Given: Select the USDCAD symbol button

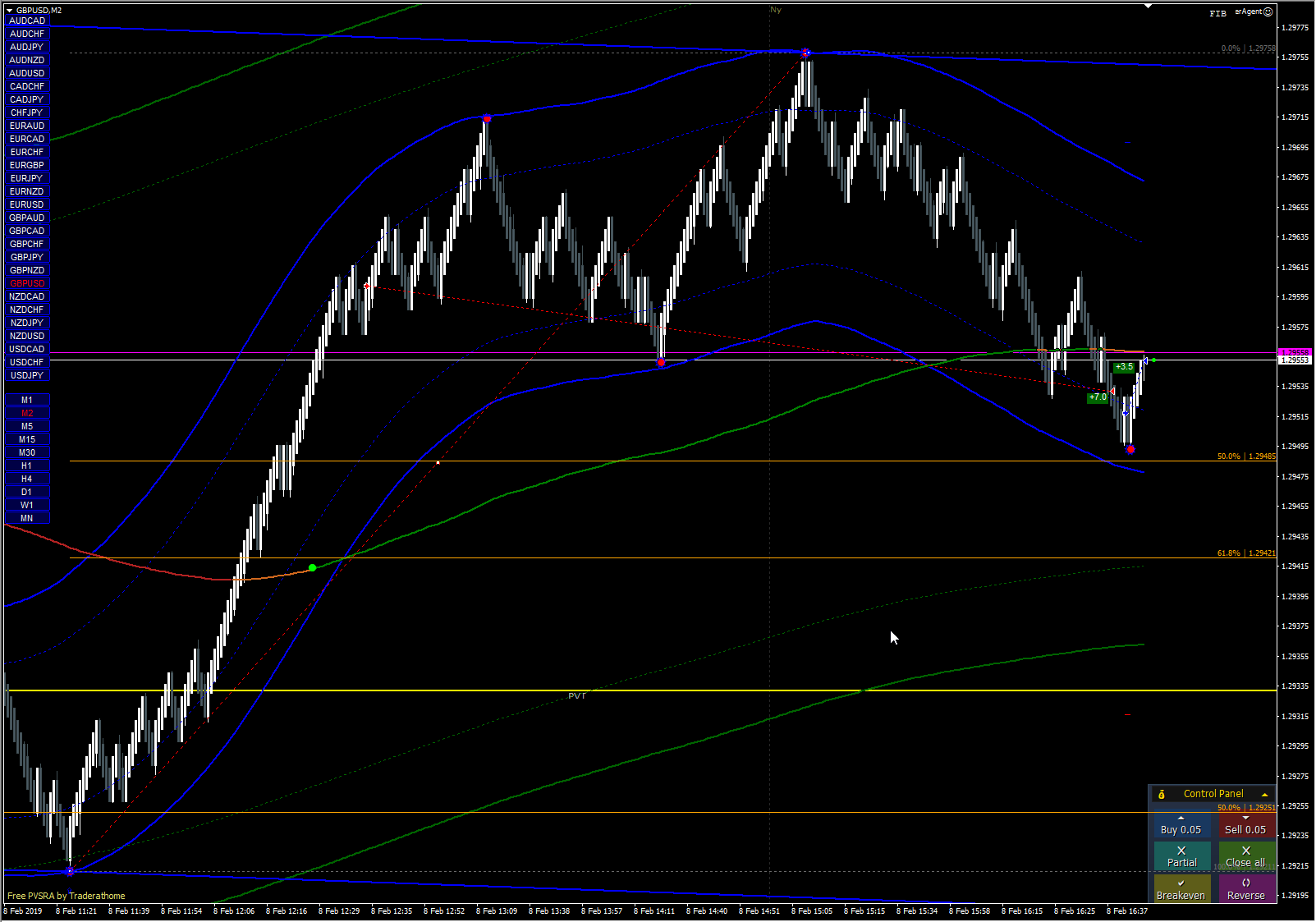Looking at the screenshot, I should 27,349.
